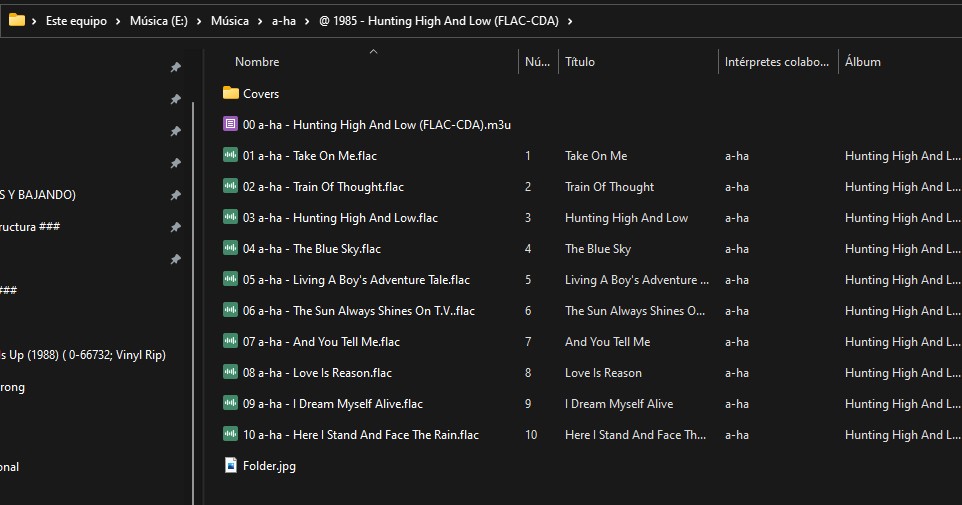This screenshot has width=962, height=505.
Task: Select the Folder.jpg file name
Action: (x=269, y=466)
